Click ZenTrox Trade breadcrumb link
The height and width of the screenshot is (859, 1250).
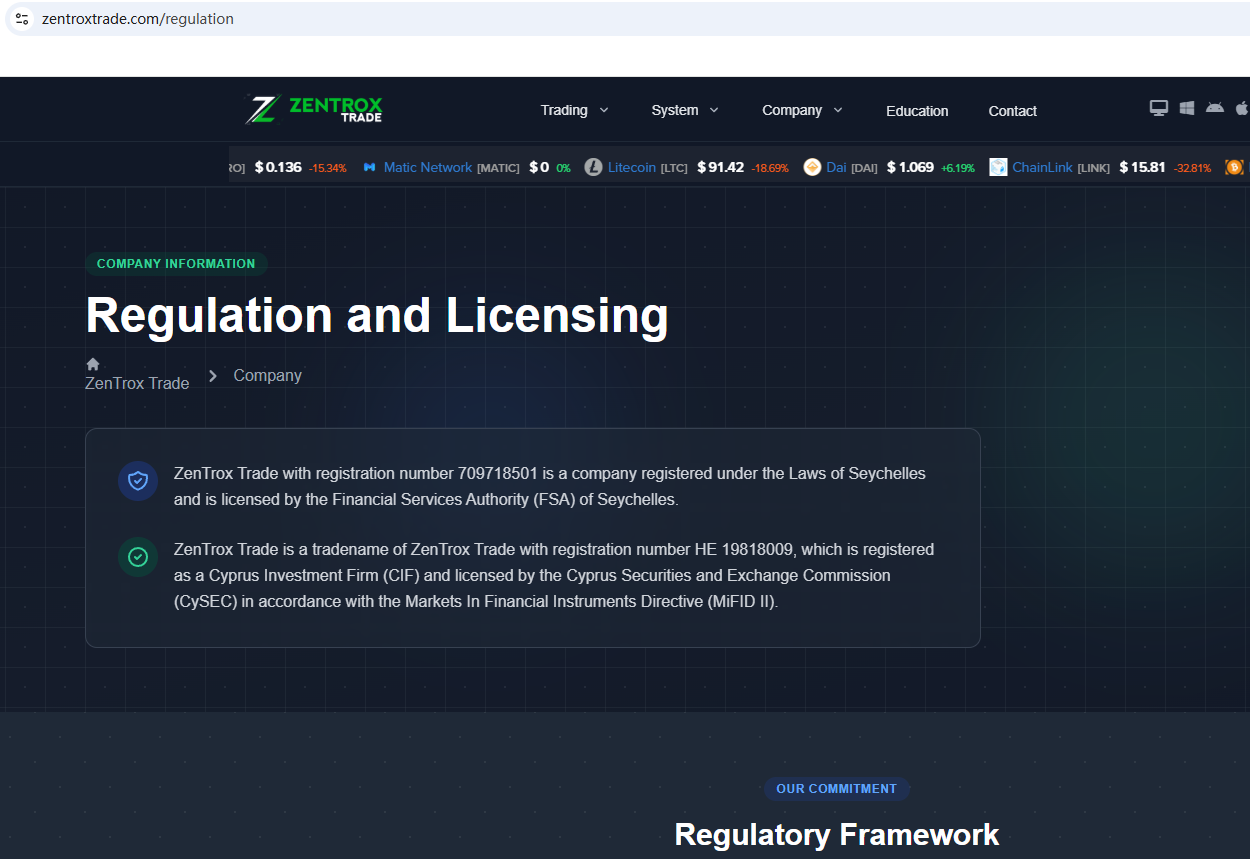137,383
